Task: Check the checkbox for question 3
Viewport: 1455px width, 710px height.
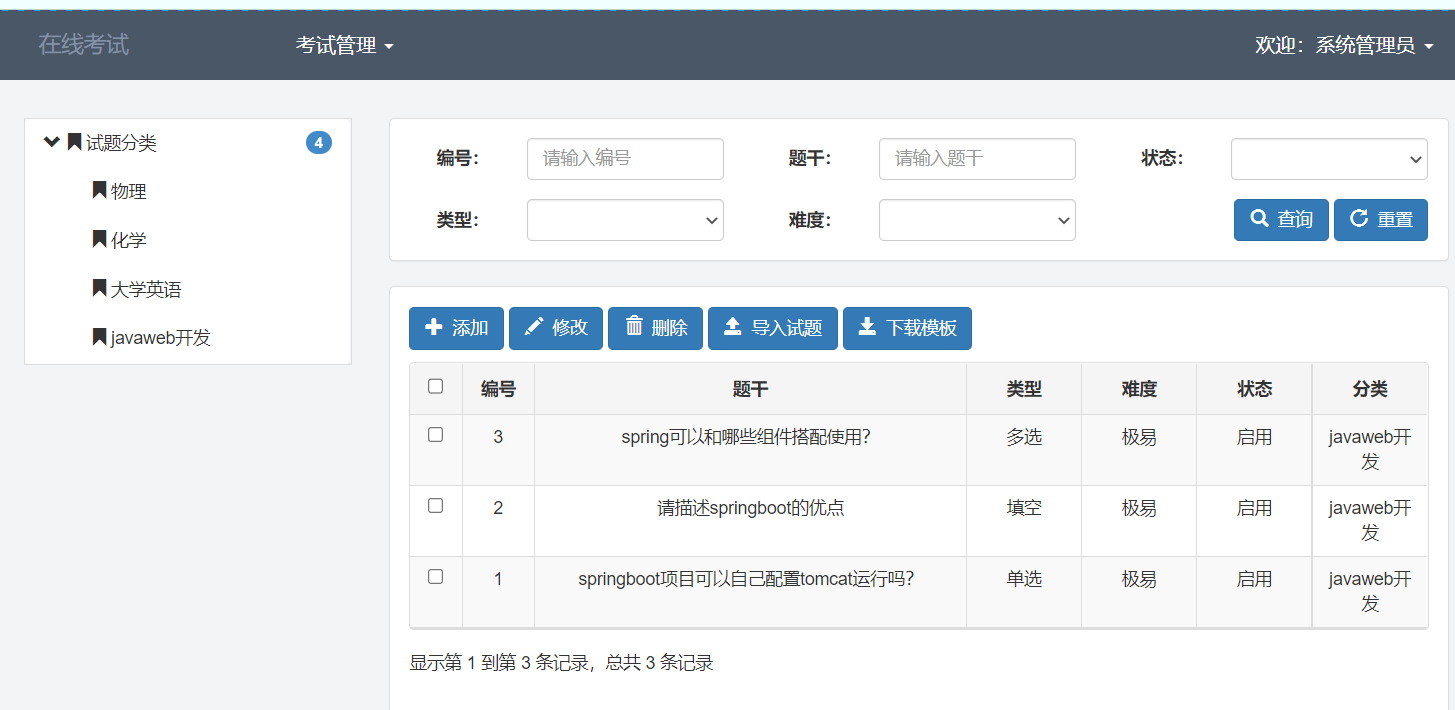Action: (x=435, y=435)
